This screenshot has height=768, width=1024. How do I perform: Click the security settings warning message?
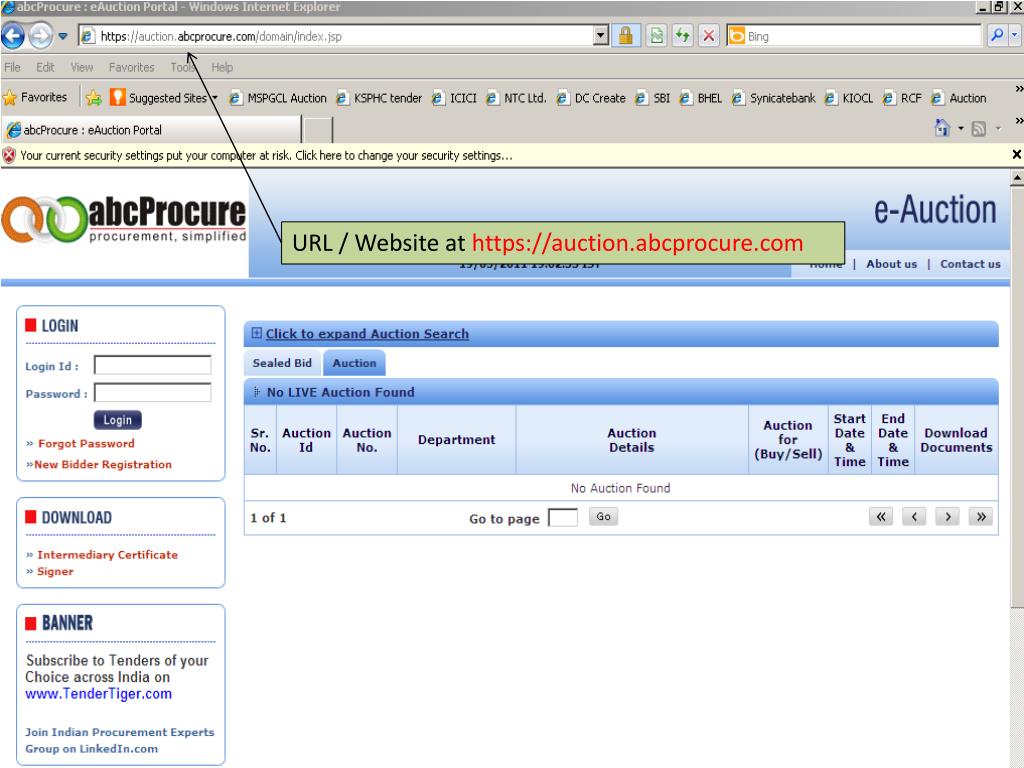coord(266,155)
